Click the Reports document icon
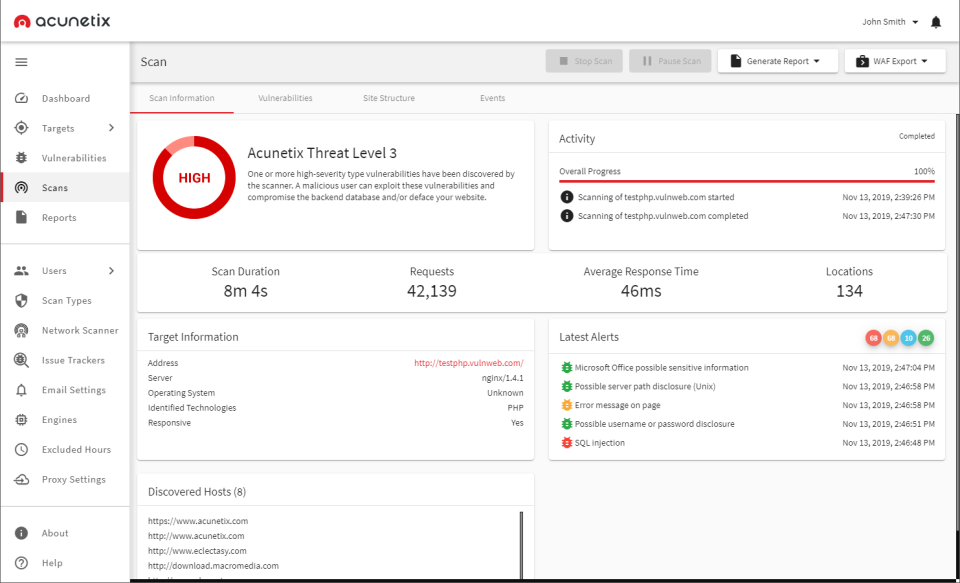Image resolution: width=960 pixels, height=583 pixels. pos(21,217)
